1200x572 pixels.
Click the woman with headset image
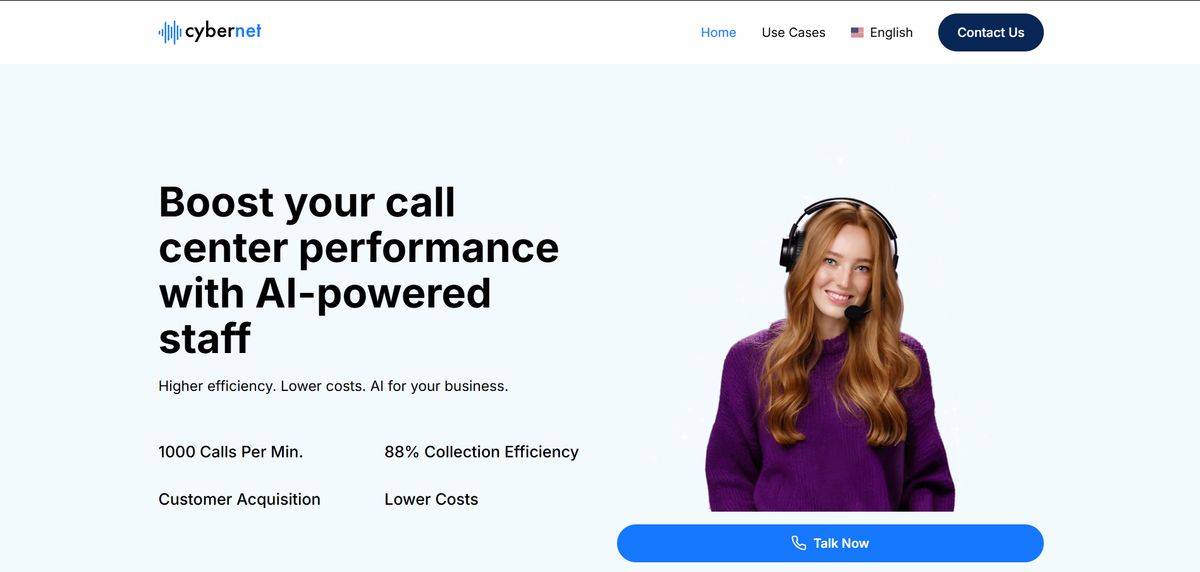click(x=830, y=355)
